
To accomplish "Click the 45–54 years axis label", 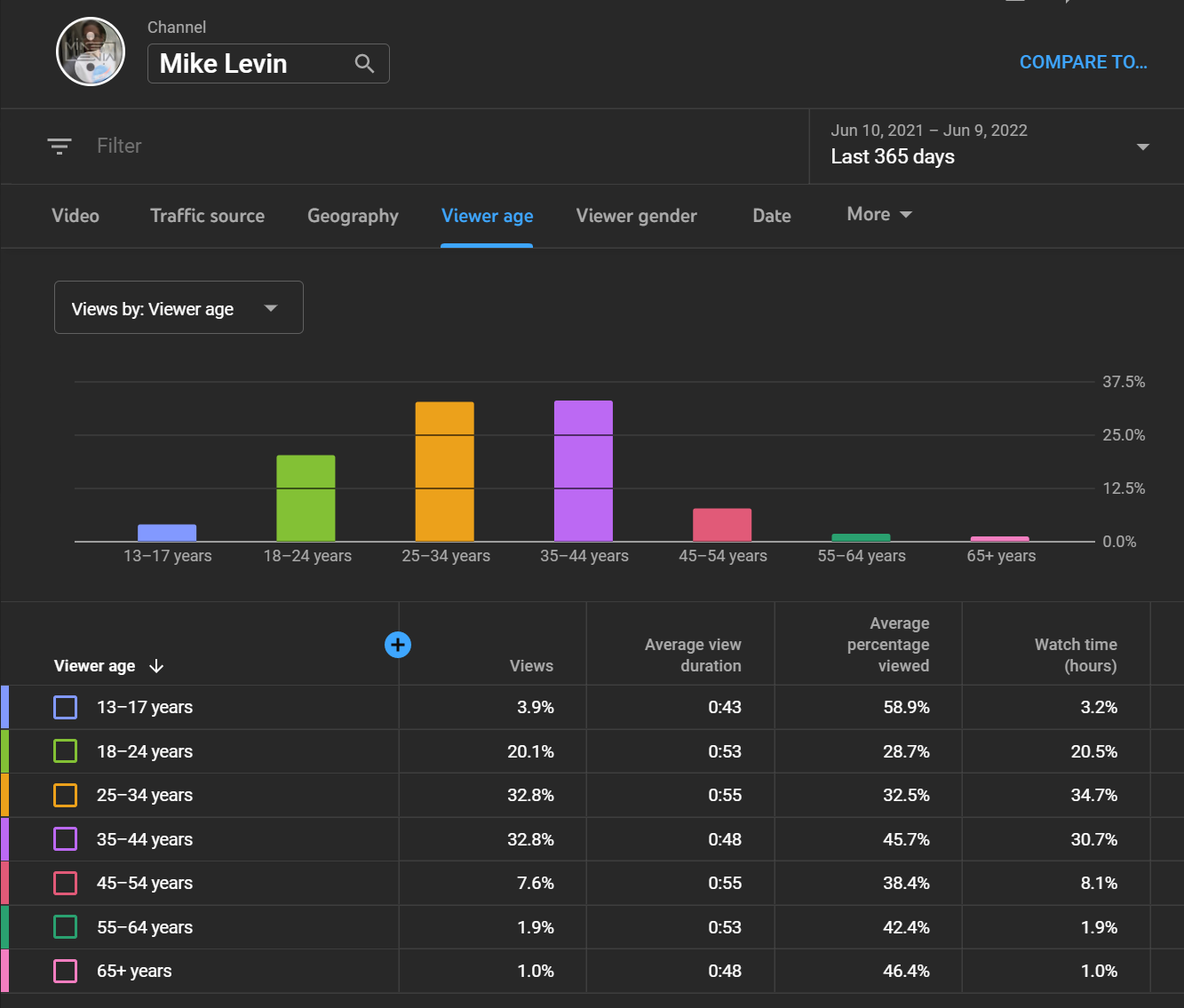I will pyautogui.click(x=723, y=556).
